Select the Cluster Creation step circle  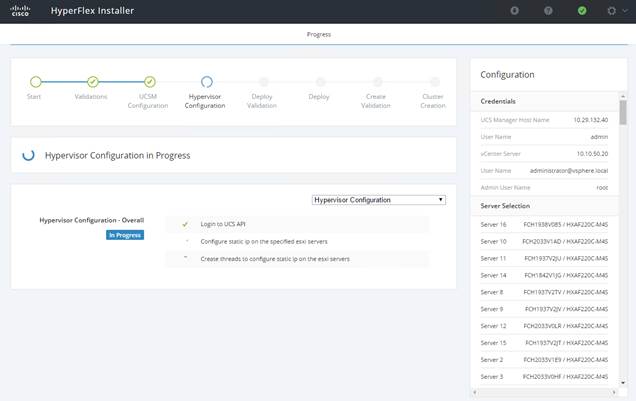pyautogui.click(x=434, y=82)
